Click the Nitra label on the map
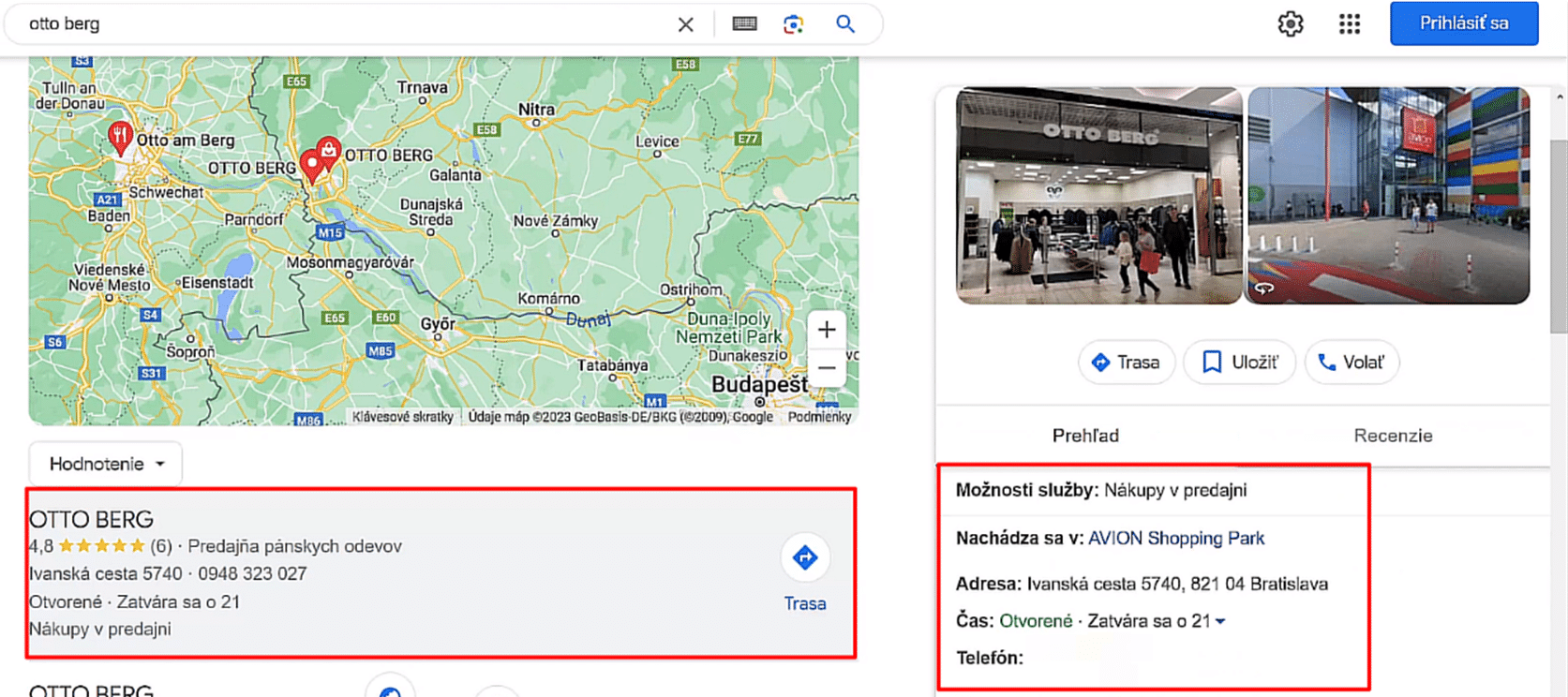 click(536, 110)
